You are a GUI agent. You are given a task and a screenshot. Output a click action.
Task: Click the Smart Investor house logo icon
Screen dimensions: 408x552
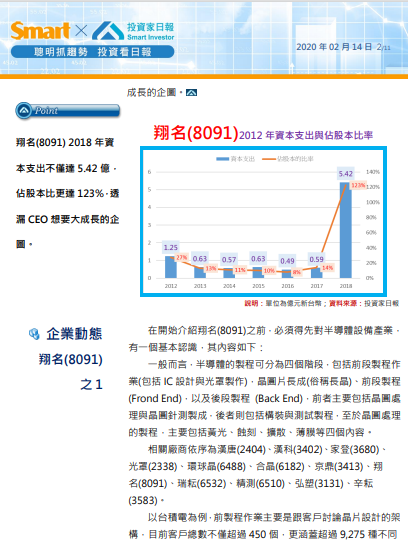pyautogui.click(x=108, y=31)
